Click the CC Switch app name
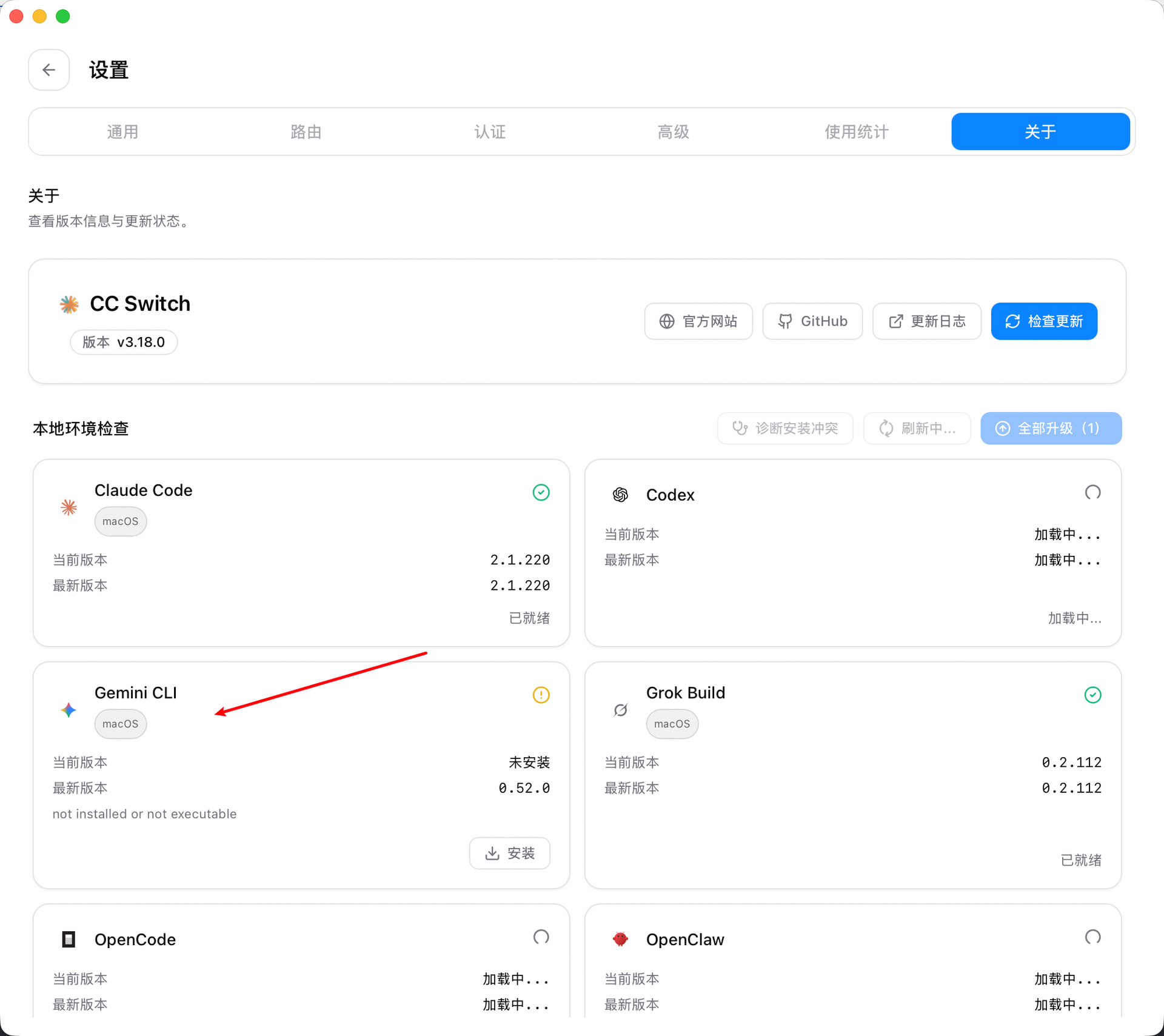Viewport: 1164px width, 1036px height. click(140, 304)
